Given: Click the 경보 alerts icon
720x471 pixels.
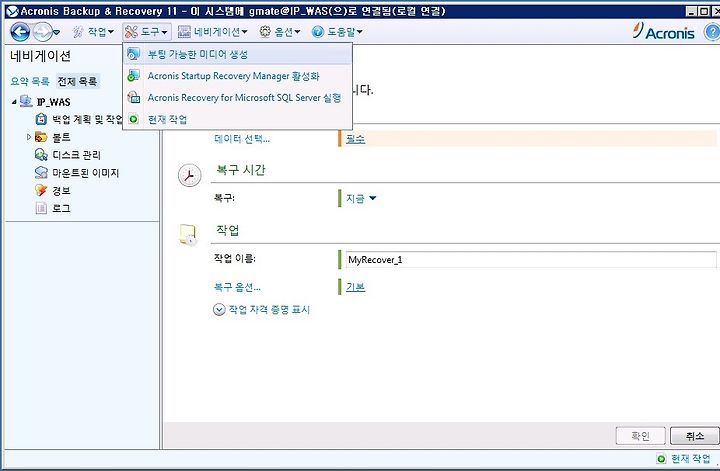Looking at the screenshot, I should pos(41,191).
